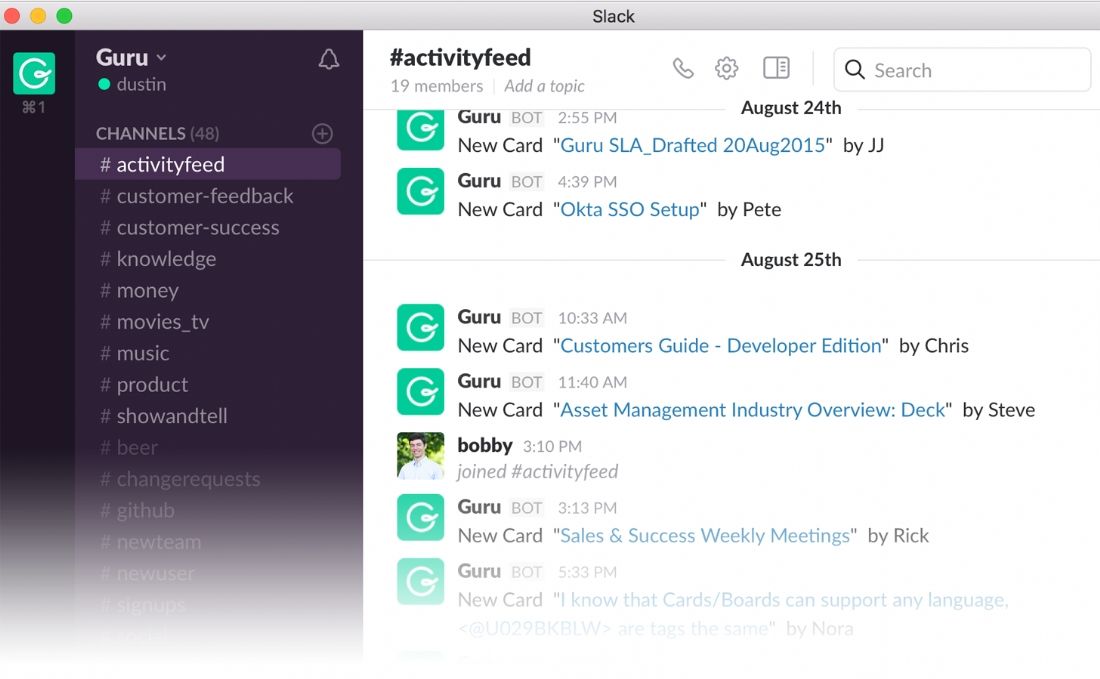Viewport: 1100px width, 679px height.
Task: Open Asset Management Industry Overview: Deck link
Action: click(753, 410)
